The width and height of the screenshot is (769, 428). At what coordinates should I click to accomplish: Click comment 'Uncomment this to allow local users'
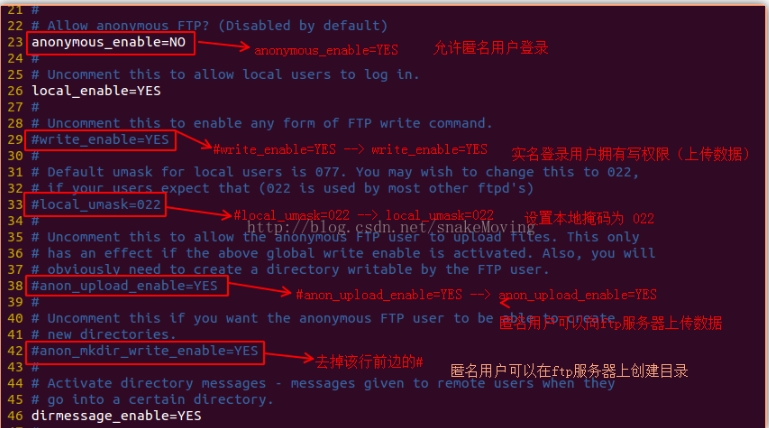pyautogui.click(x=189, y=75)
